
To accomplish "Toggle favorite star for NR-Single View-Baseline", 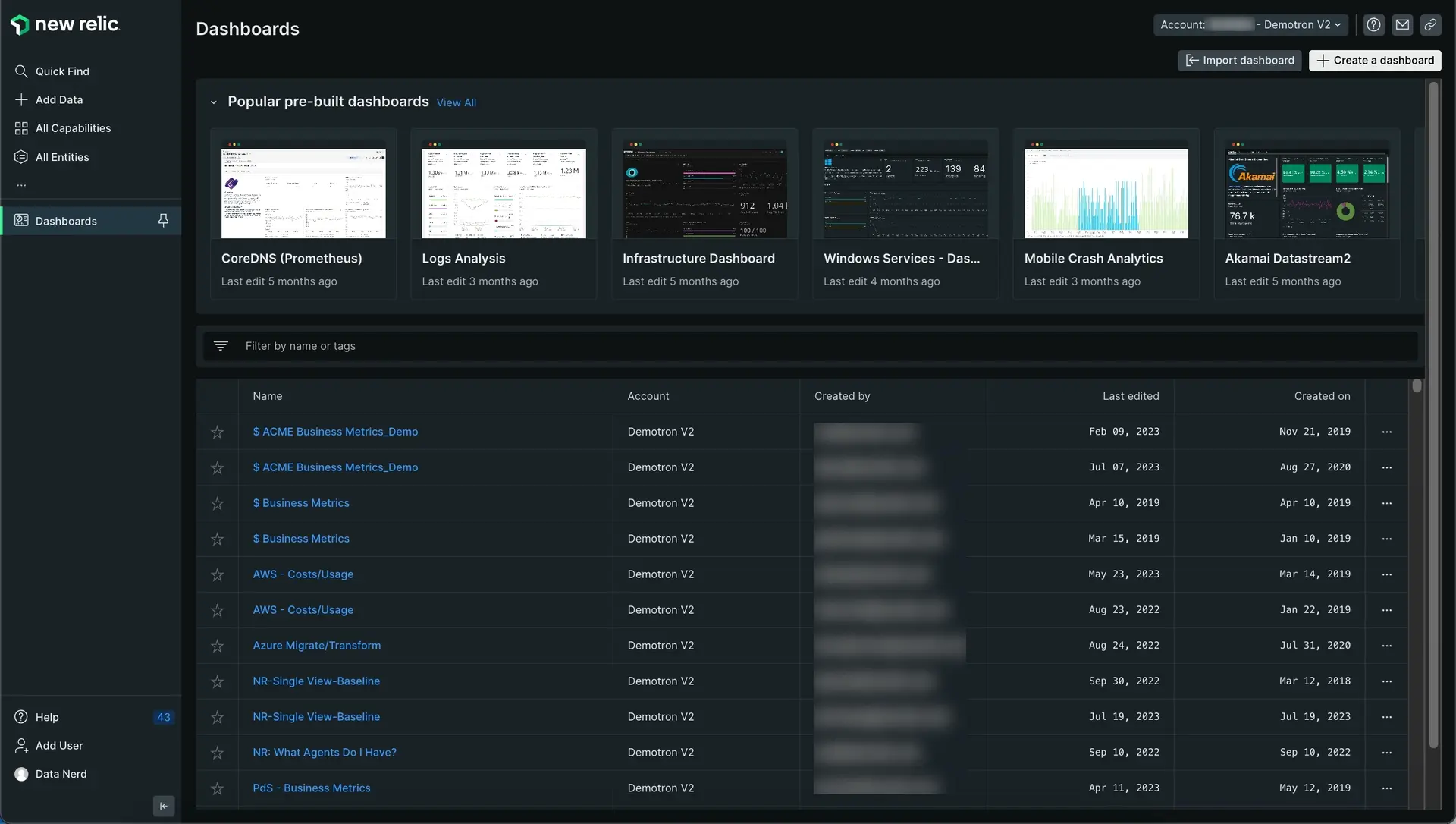I will point(216,681).
